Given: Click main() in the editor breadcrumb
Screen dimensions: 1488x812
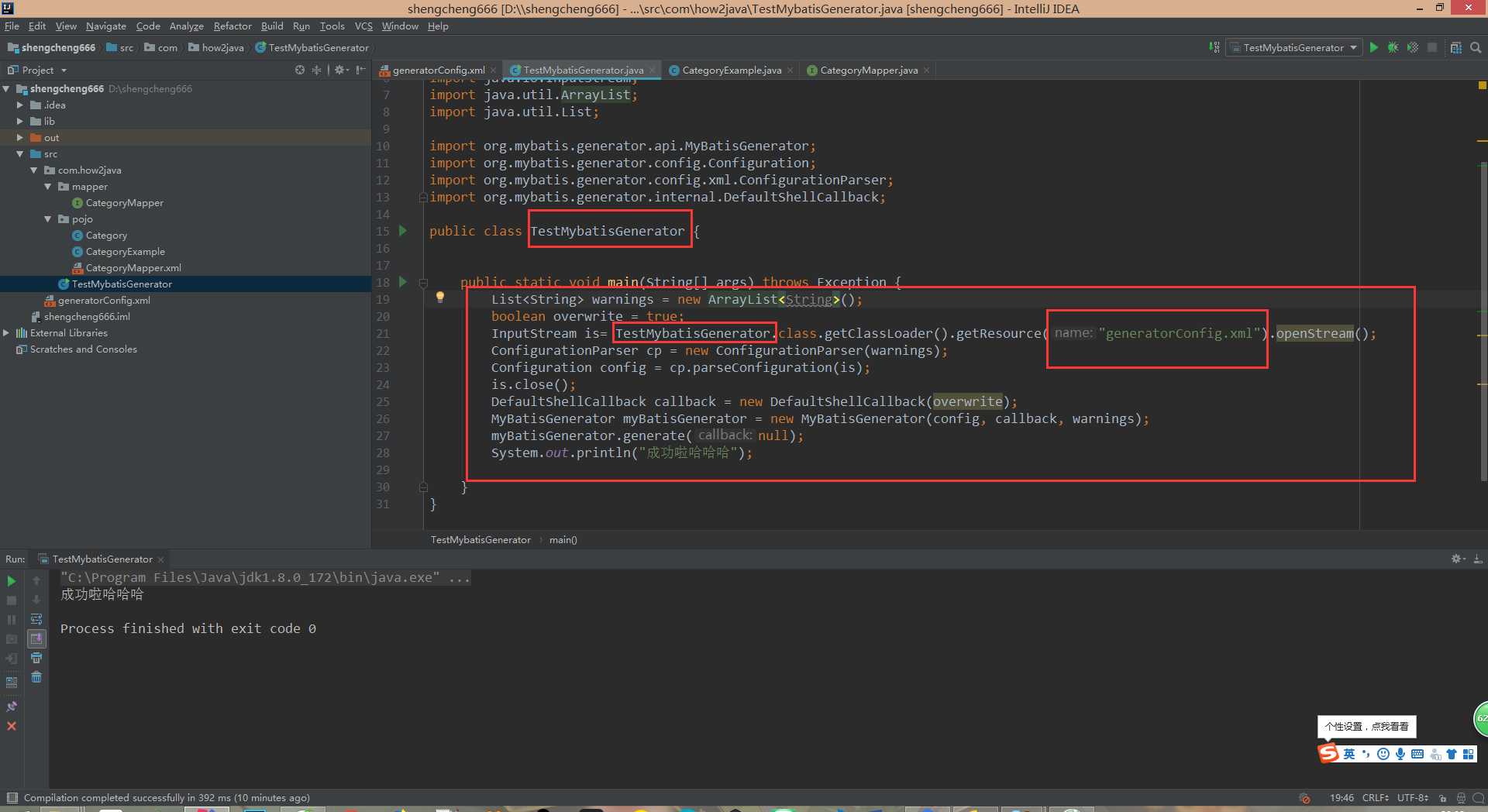Looking at the screenshot, I should coord(563,539).
